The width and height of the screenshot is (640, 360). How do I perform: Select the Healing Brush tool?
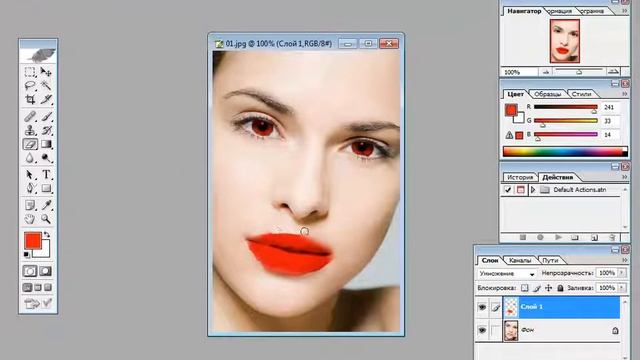click(30, 117)
